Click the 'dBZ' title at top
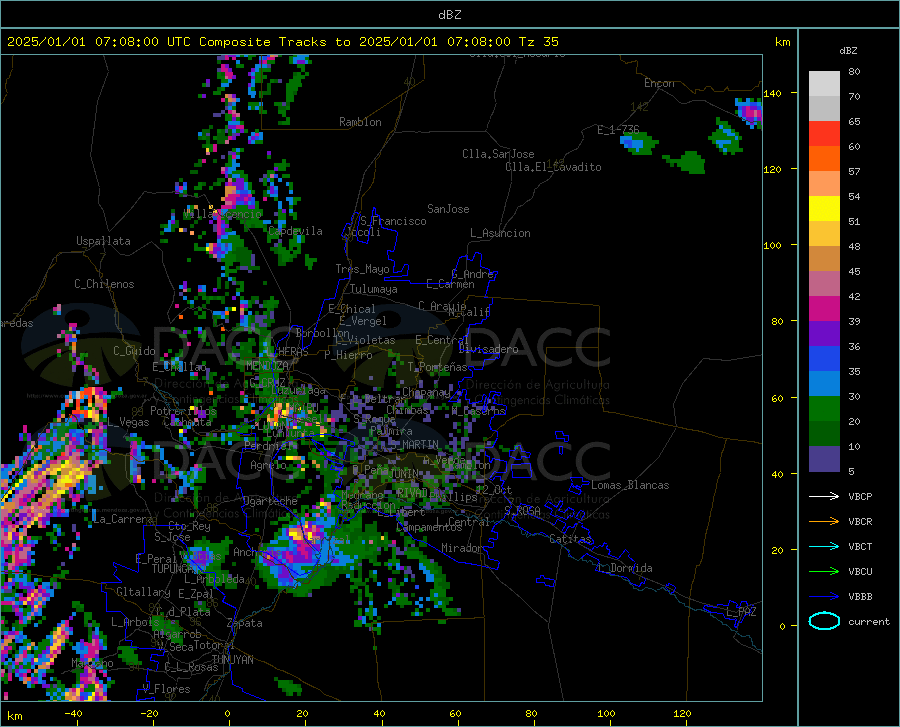This screenshot has width=900, height=727. pos(449,15)
